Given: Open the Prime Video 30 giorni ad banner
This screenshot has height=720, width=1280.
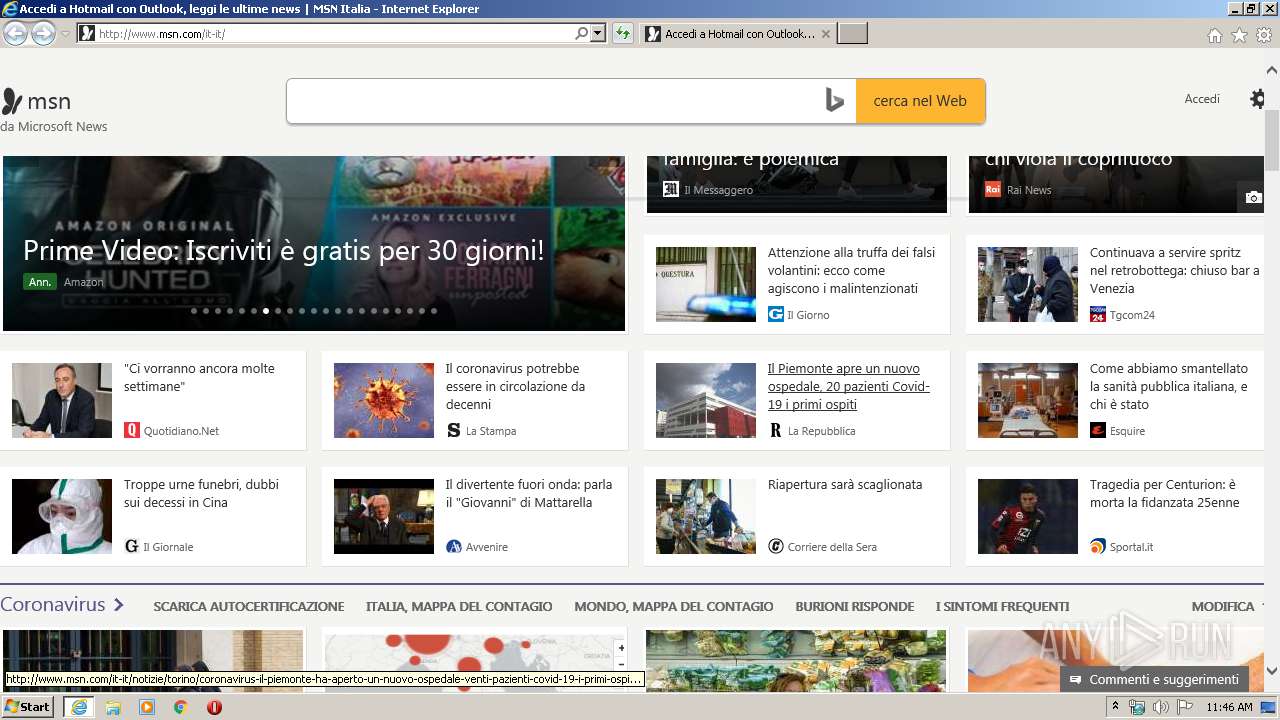Looking at the screenshot, I should click(314, 243).
